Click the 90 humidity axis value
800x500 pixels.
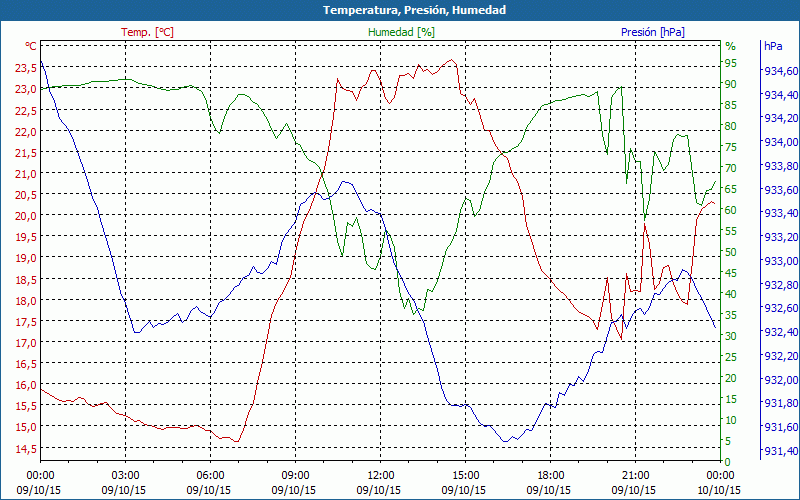pos(731,84)
